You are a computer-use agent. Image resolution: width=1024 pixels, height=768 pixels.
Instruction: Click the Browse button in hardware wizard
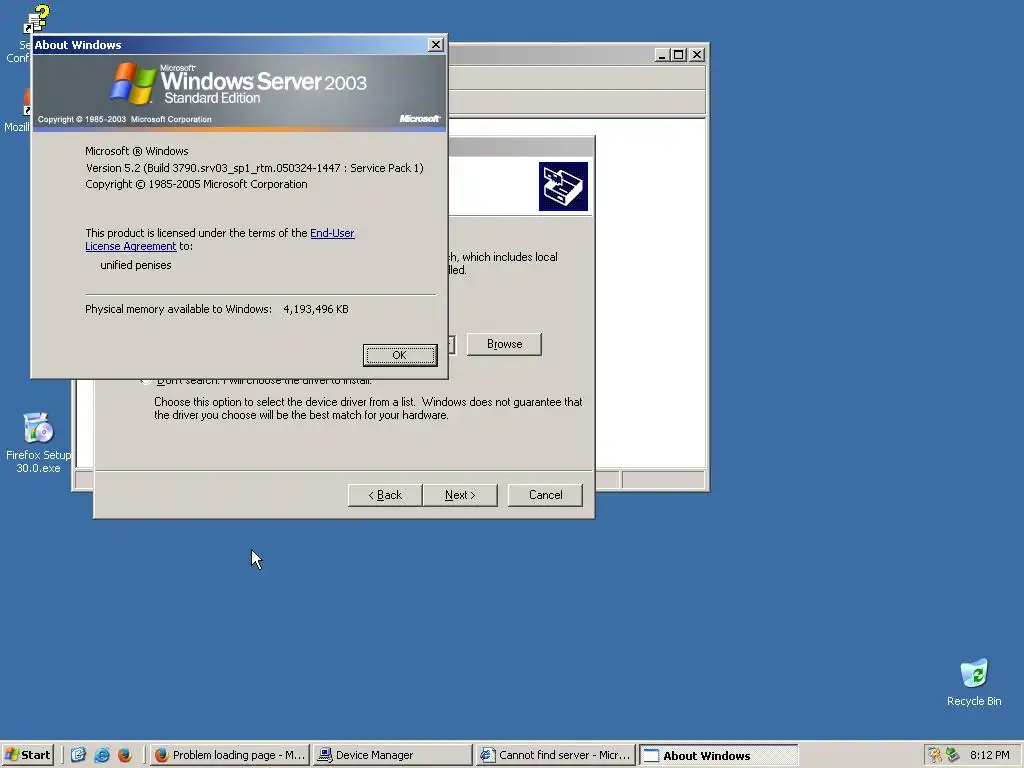504,344
